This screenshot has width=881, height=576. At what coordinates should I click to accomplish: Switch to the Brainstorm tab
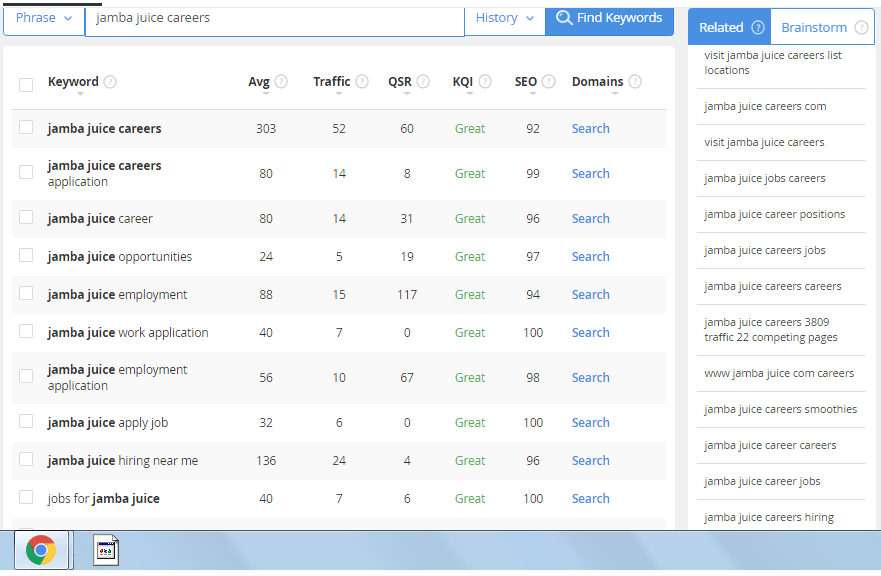coord(823,27)
